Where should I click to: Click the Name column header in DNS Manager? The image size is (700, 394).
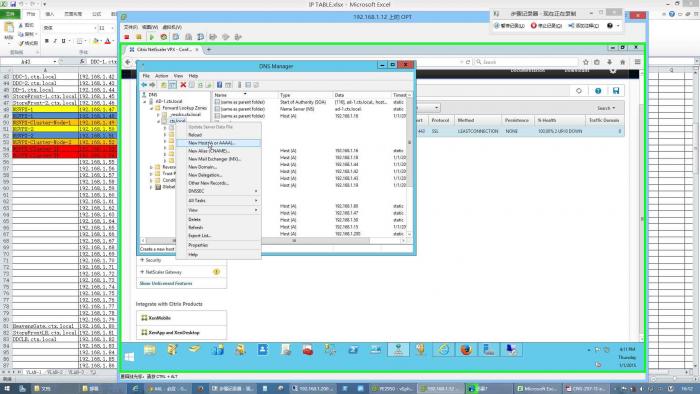pos(245,95)
